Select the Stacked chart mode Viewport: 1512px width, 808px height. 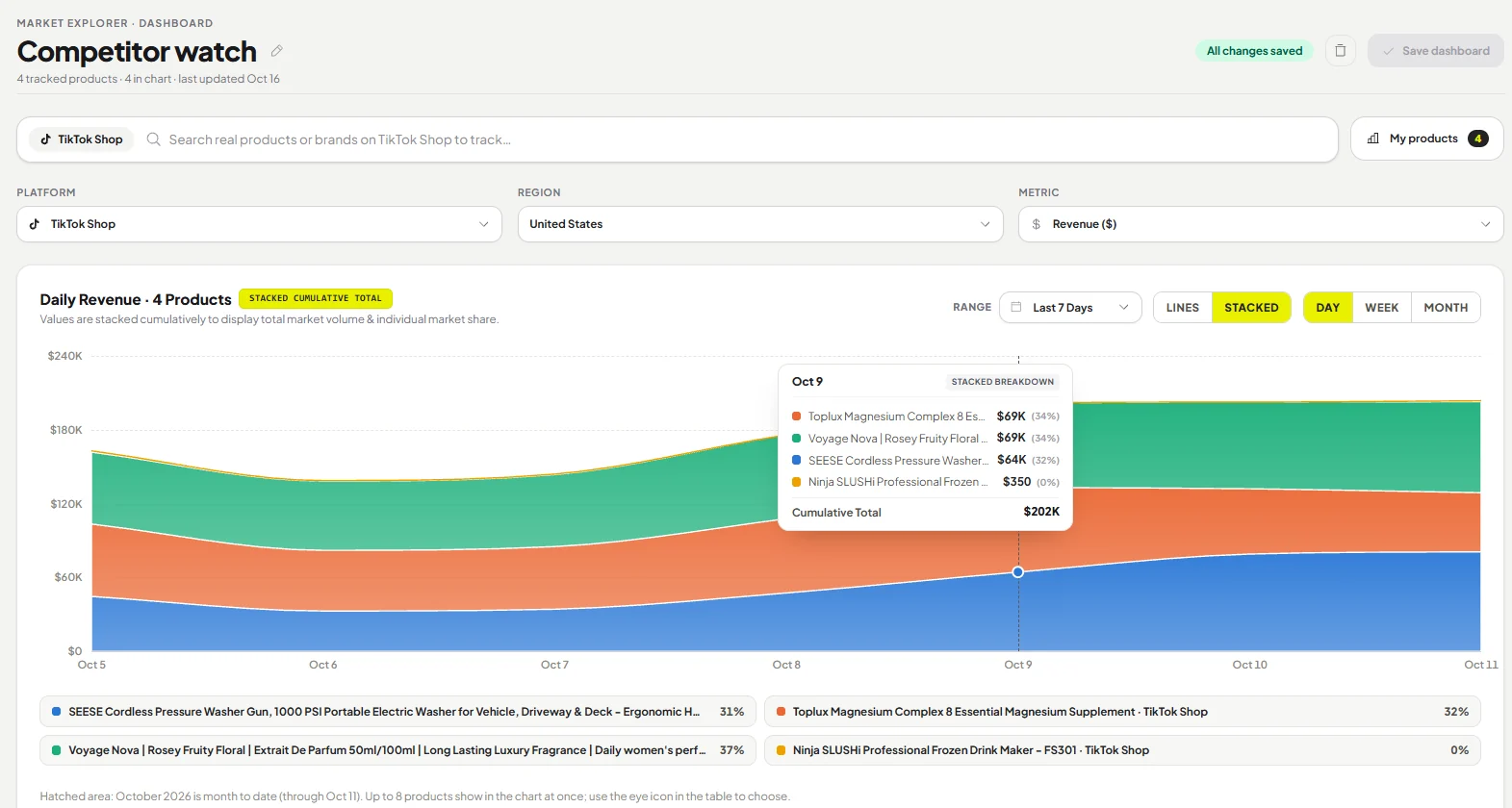click(1251, 308)
